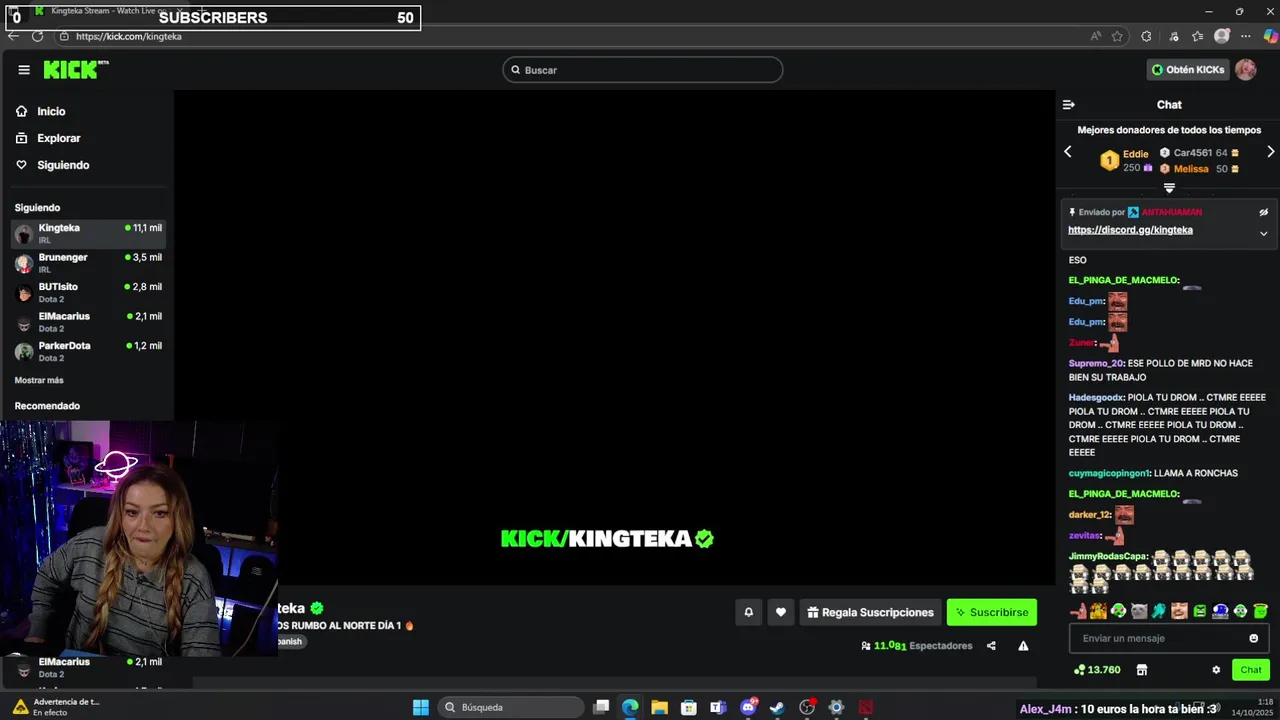Viewport: 1280px width, 720px height.
Task: Click the 13.760 channel points balance
Action: click(1097, 670)
